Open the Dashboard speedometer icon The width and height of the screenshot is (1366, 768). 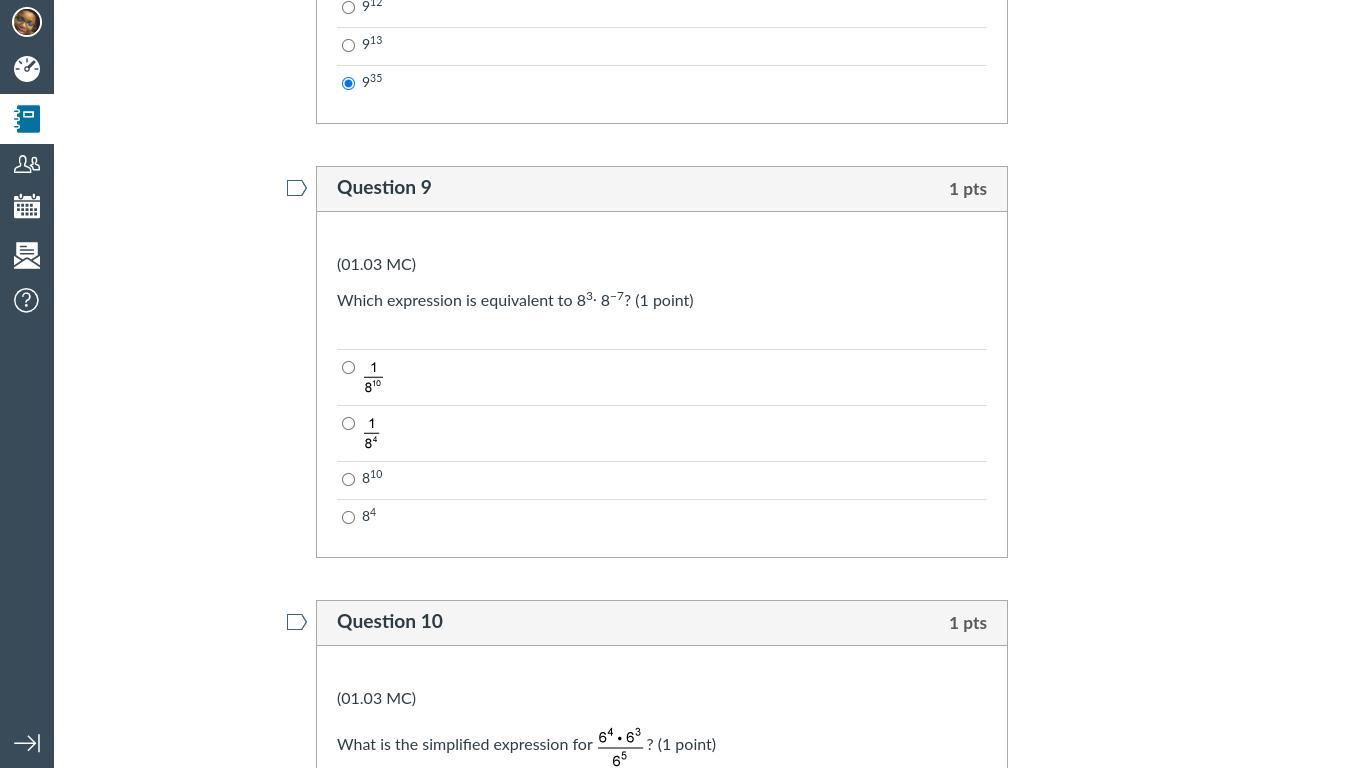[x=27, y=69]
